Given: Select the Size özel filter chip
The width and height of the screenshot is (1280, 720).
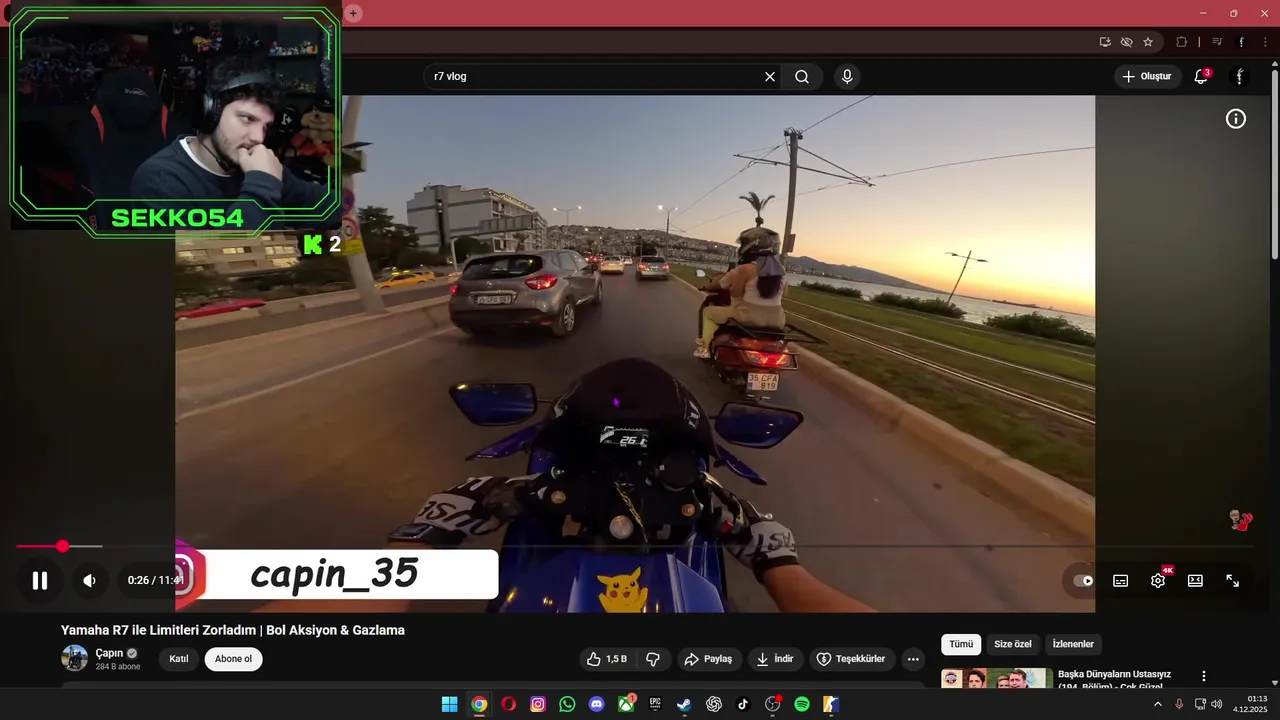Looking at the screenshot, I should pos(1012,644).
